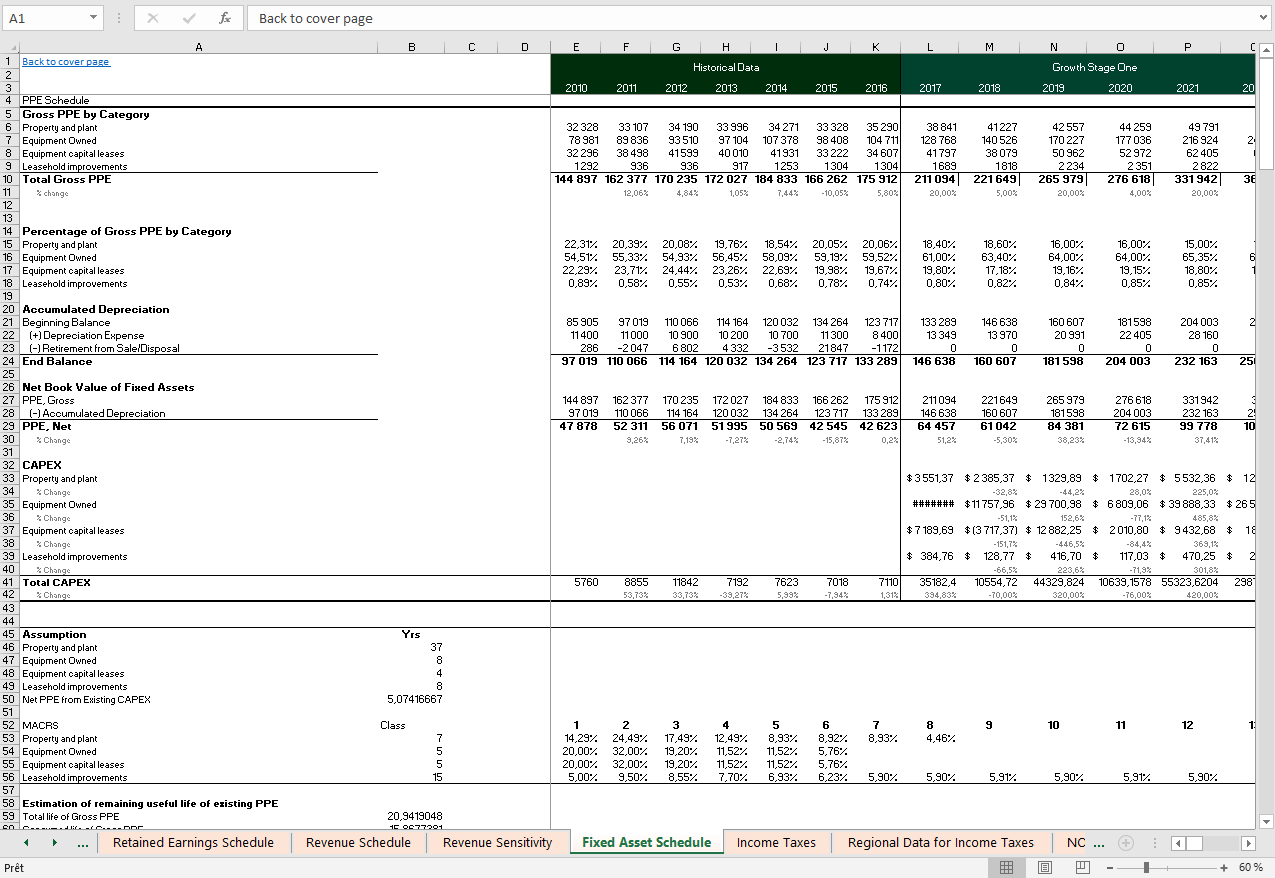Select the 20,9419048 total life cell

click(x=414, y=816)
